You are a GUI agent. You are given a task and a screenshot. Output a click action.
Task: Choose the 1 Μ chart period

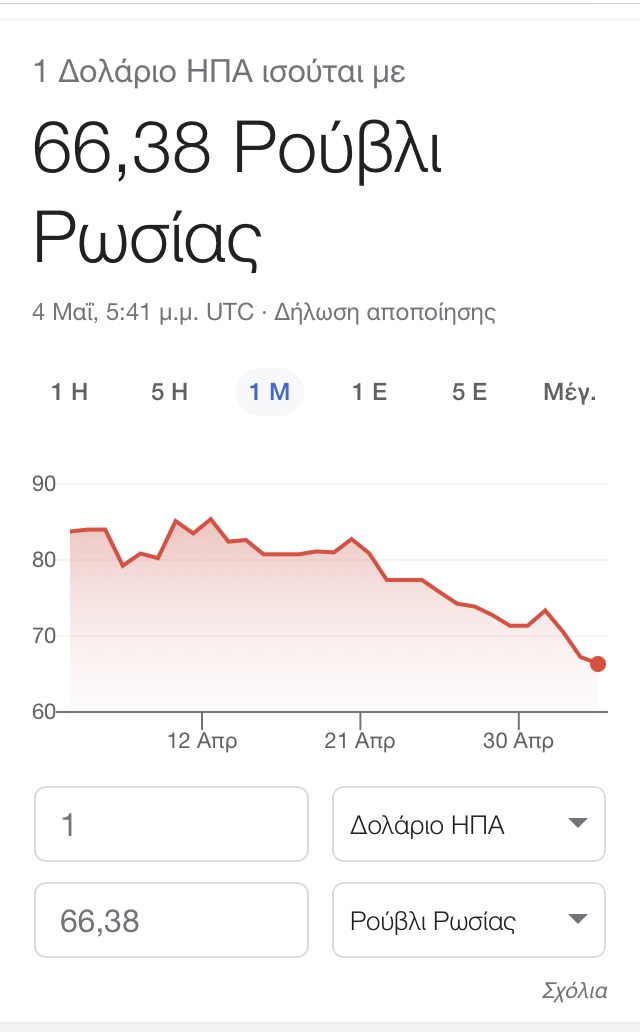(x=270, y=392)
